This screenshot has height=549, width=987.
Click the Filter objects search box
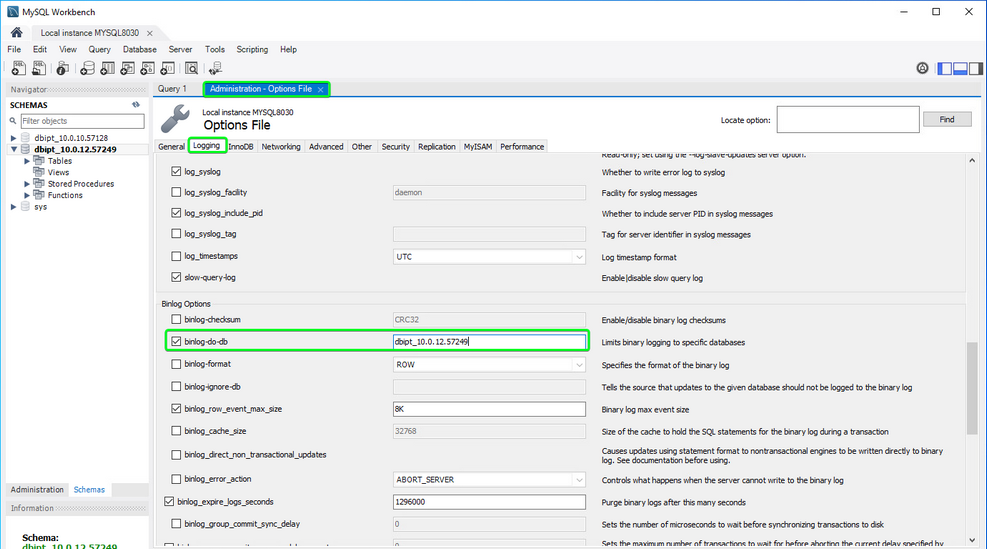point(82,121)
